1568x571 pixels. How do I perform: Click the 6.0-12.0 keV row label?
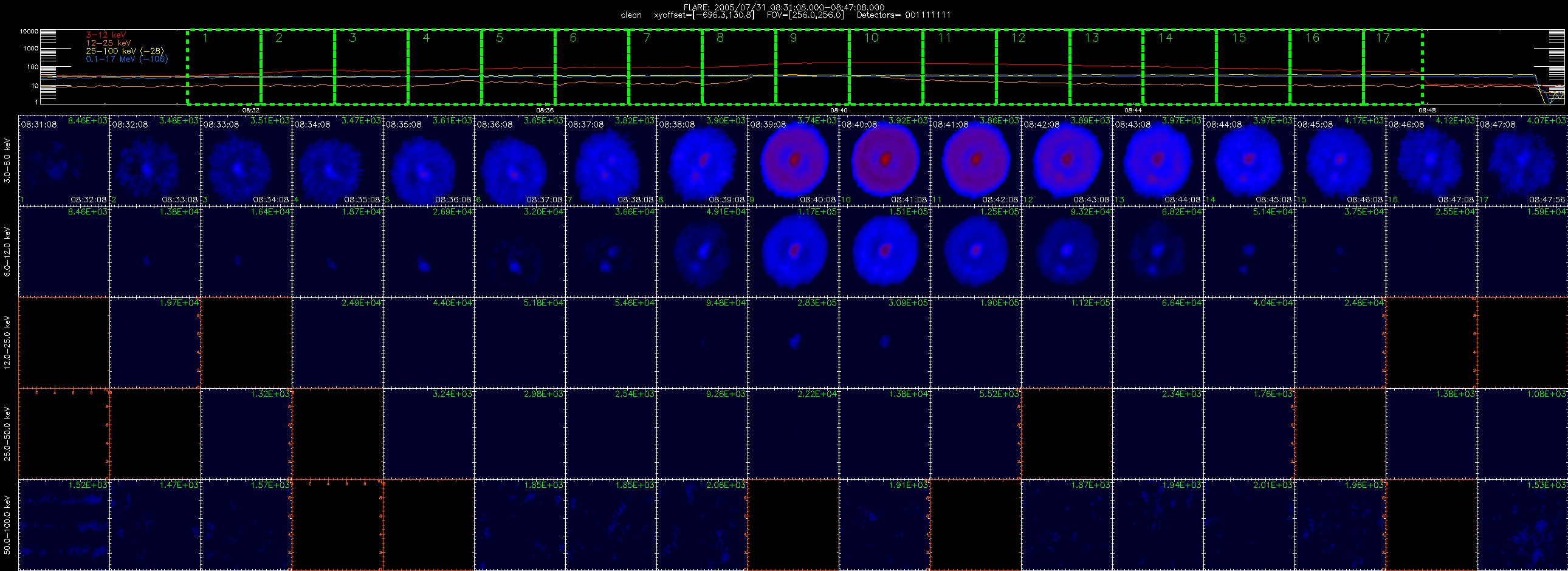[7, 251]
